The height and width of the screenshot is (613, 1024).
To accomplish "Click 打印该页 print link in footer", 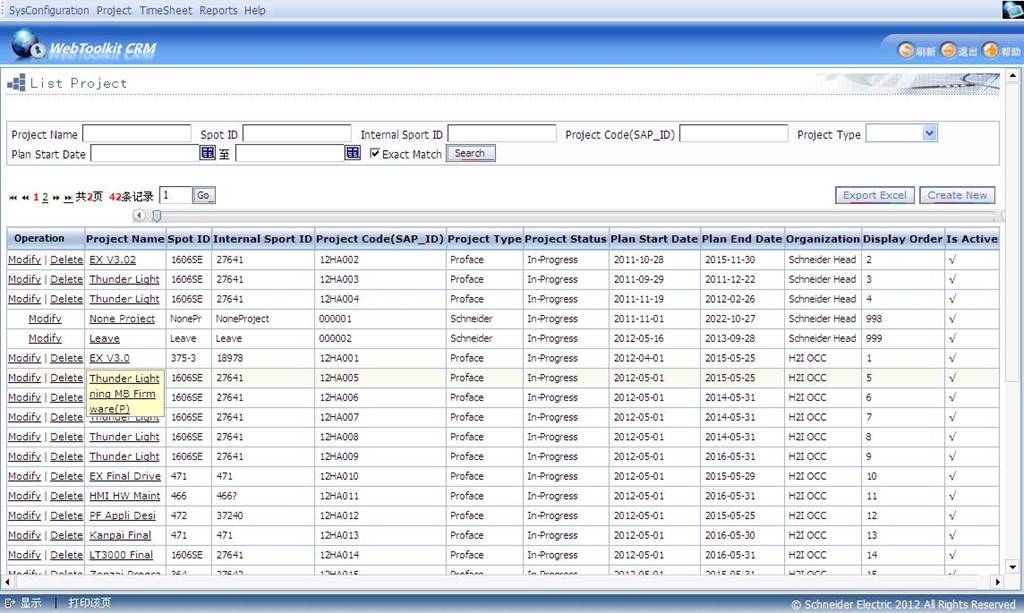I will (x=89, y=603).
